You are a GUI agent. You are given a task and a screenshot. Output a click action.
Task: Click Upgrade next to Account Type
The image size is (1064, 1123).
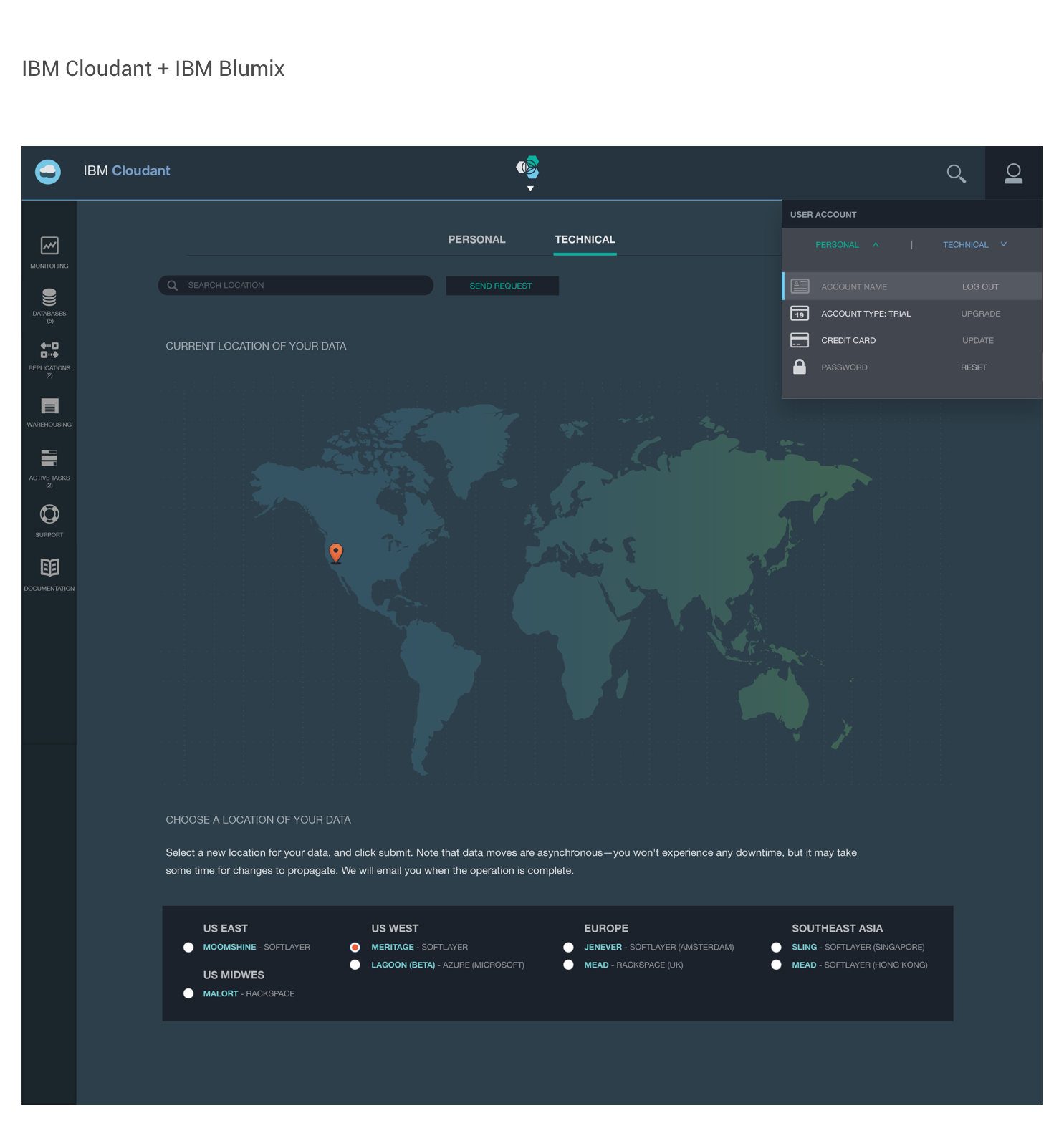[981, 314]
